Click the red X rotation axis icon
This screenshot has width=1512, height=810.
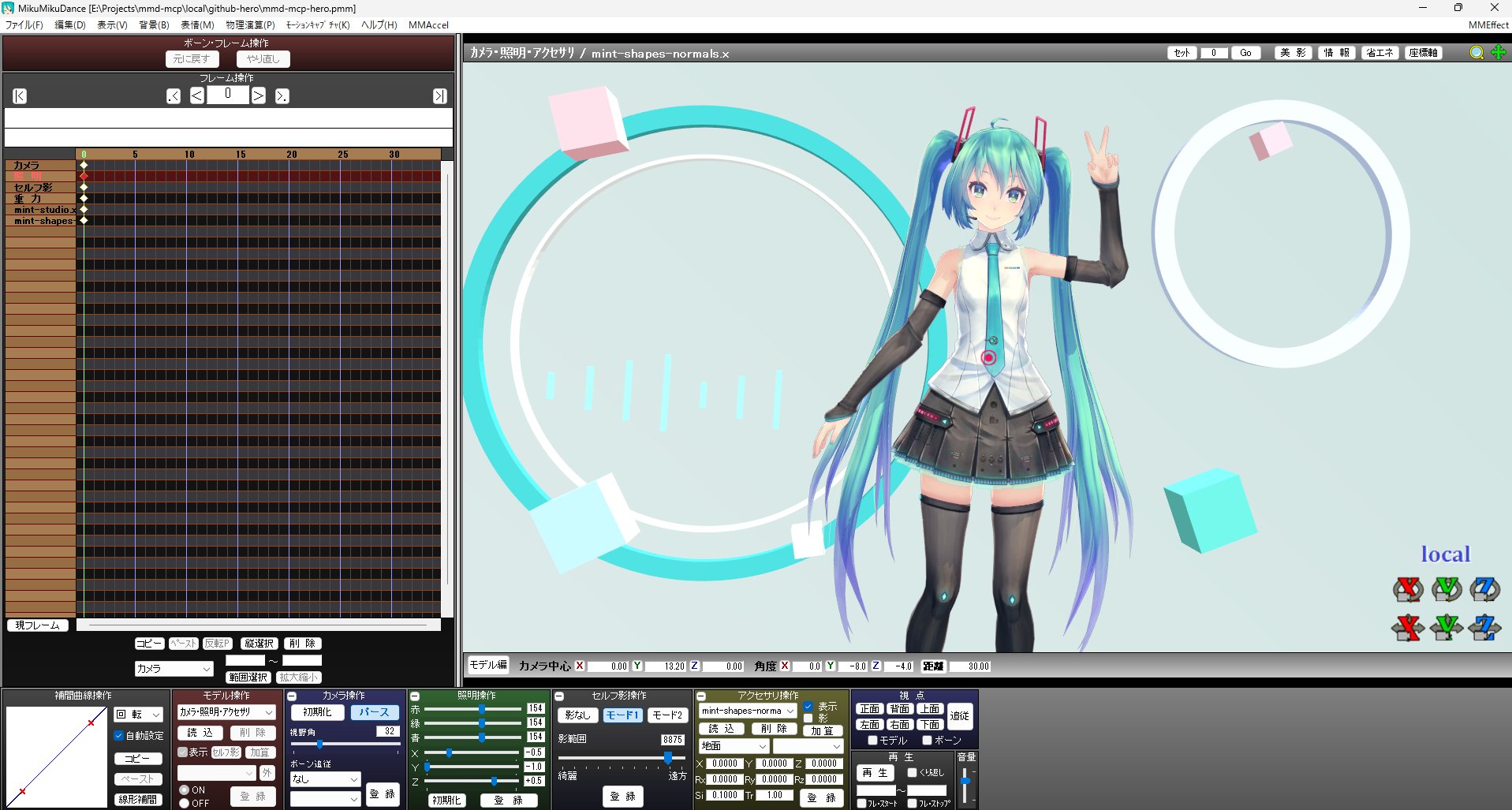pos(1408,588)
